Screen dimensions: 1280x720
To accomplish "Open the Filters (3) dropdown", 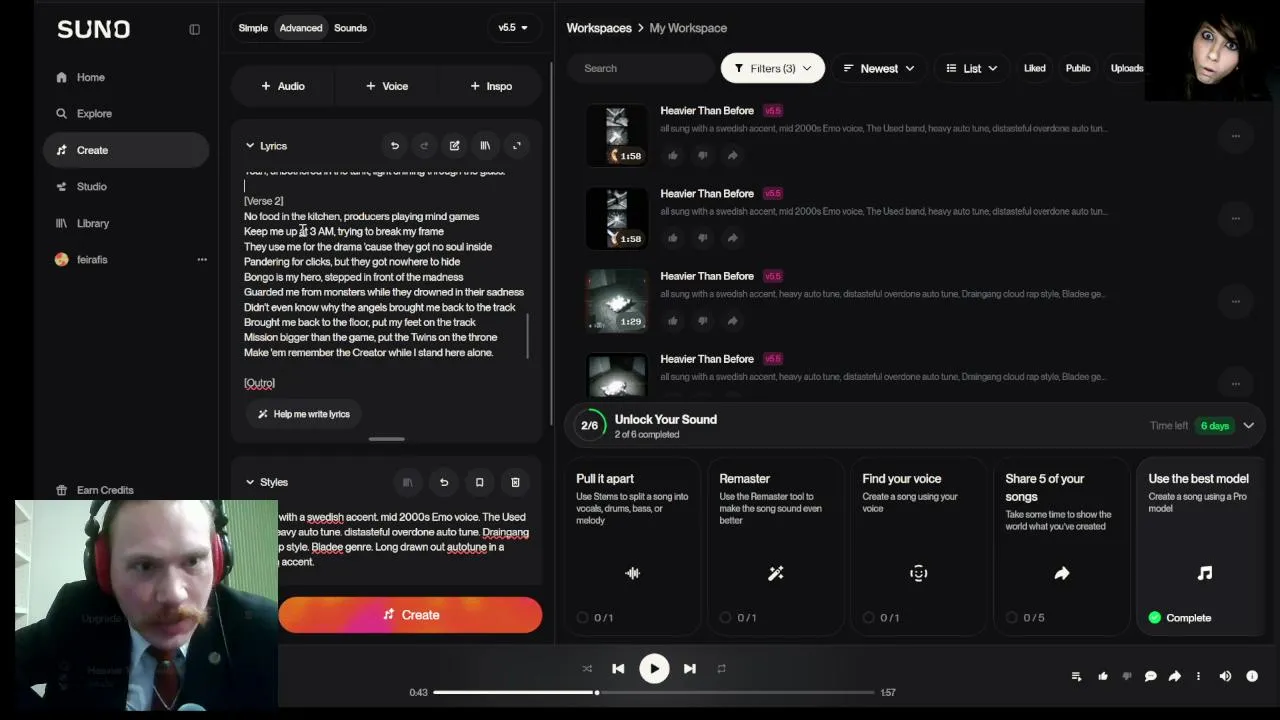I will tap(773, 68).
